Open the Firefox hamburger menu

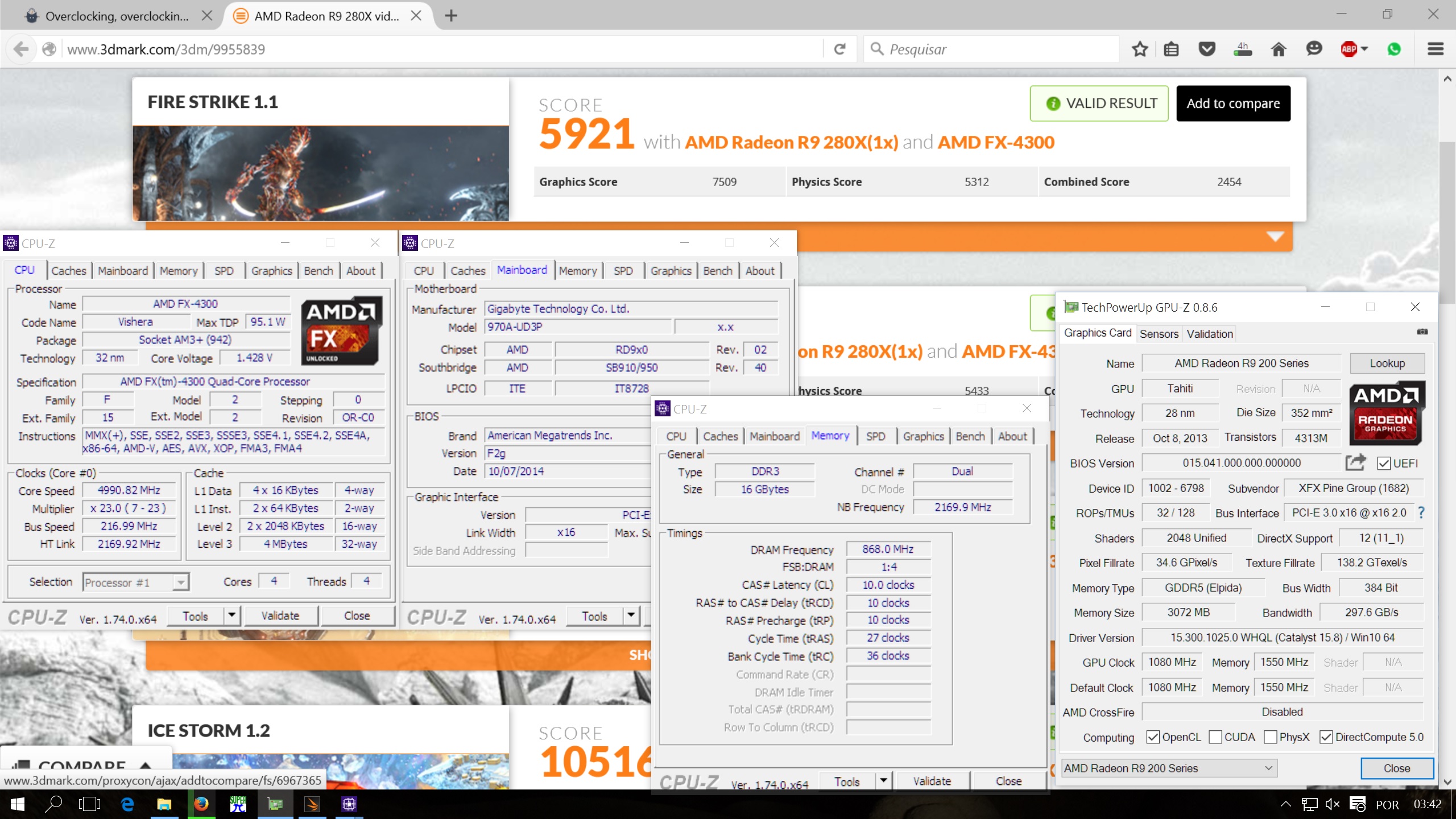(1436, 49)
